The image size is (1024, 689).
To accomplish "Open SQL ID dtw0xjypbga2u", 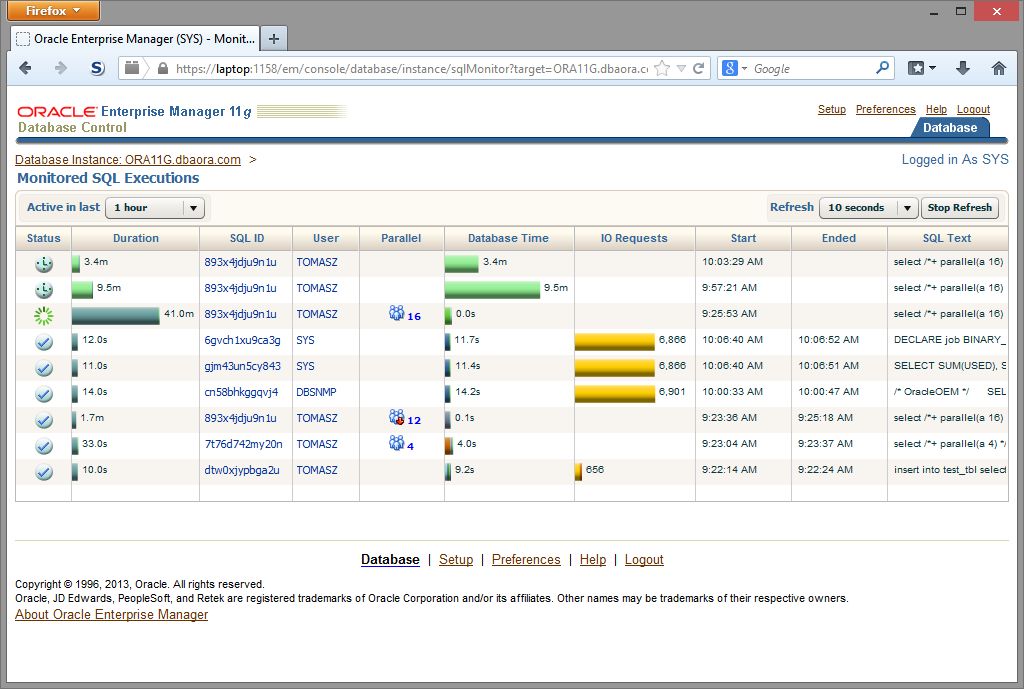I will (x=242, y=470).
